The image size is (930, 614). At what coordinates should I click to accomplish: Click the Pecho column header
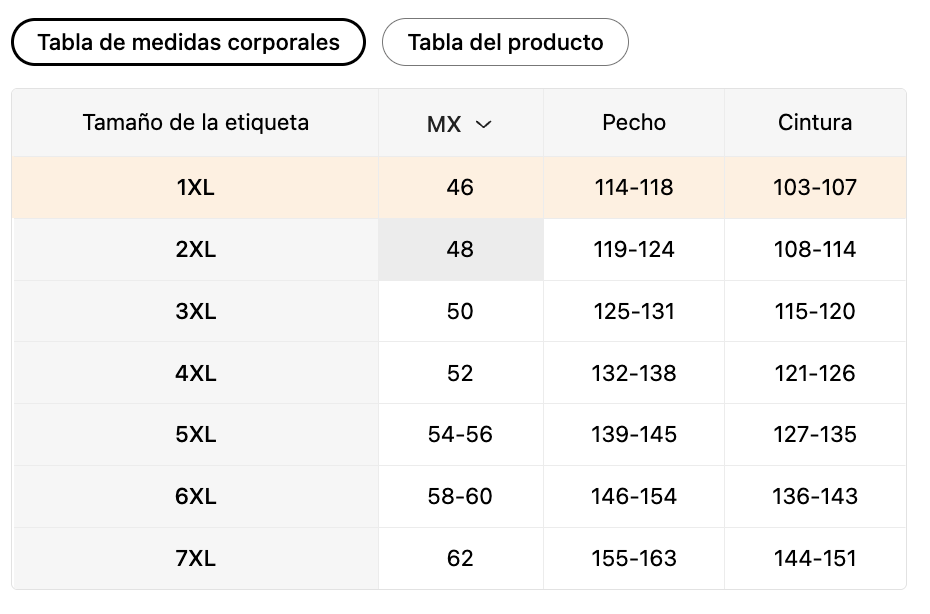[x=634, y=123]
